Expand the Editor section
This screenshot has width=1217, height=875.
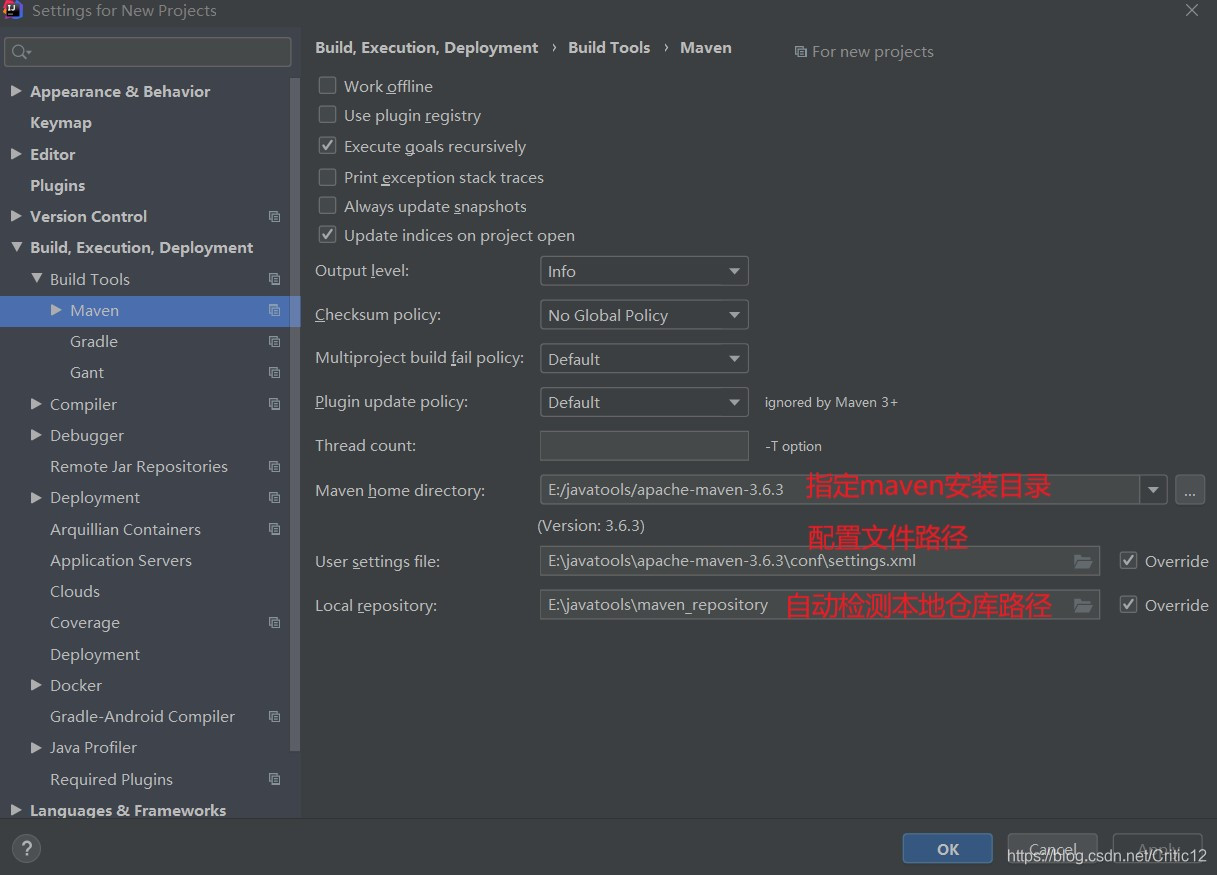point(16,154)
